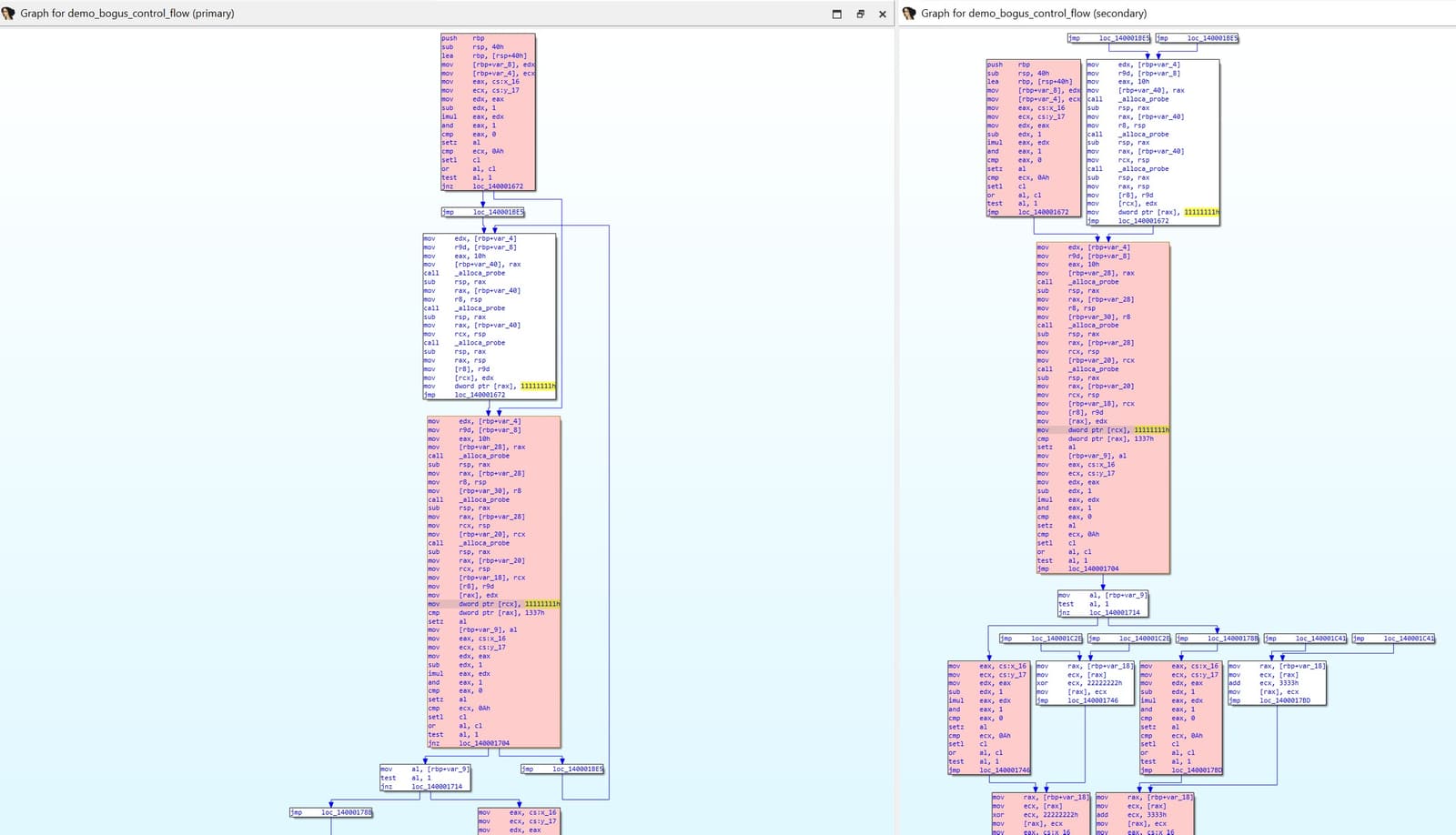Select the jmp node directly beneath primary entry block
The image size is (1456, 835).
(x=483, y=212)
